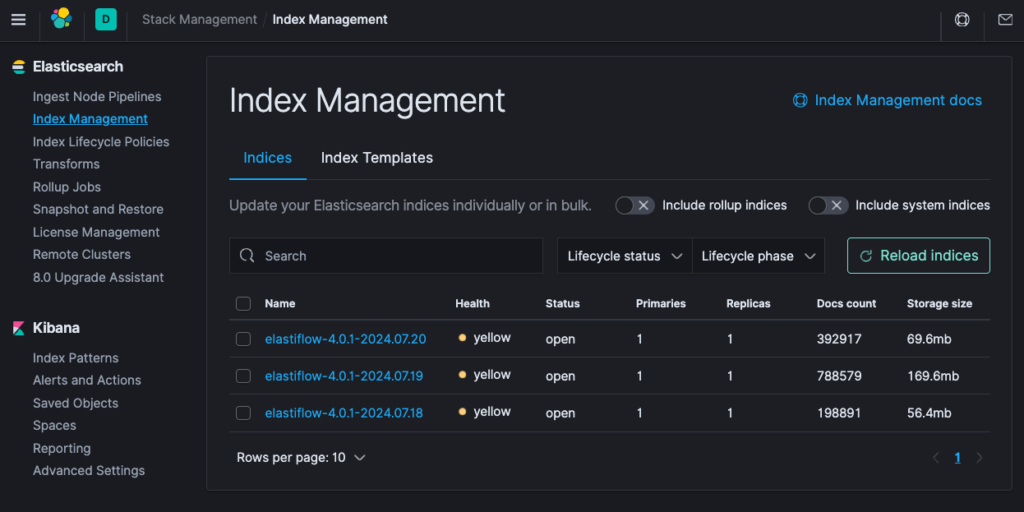
Task: Open Transforms in sidebar
Action: [67, 164]
